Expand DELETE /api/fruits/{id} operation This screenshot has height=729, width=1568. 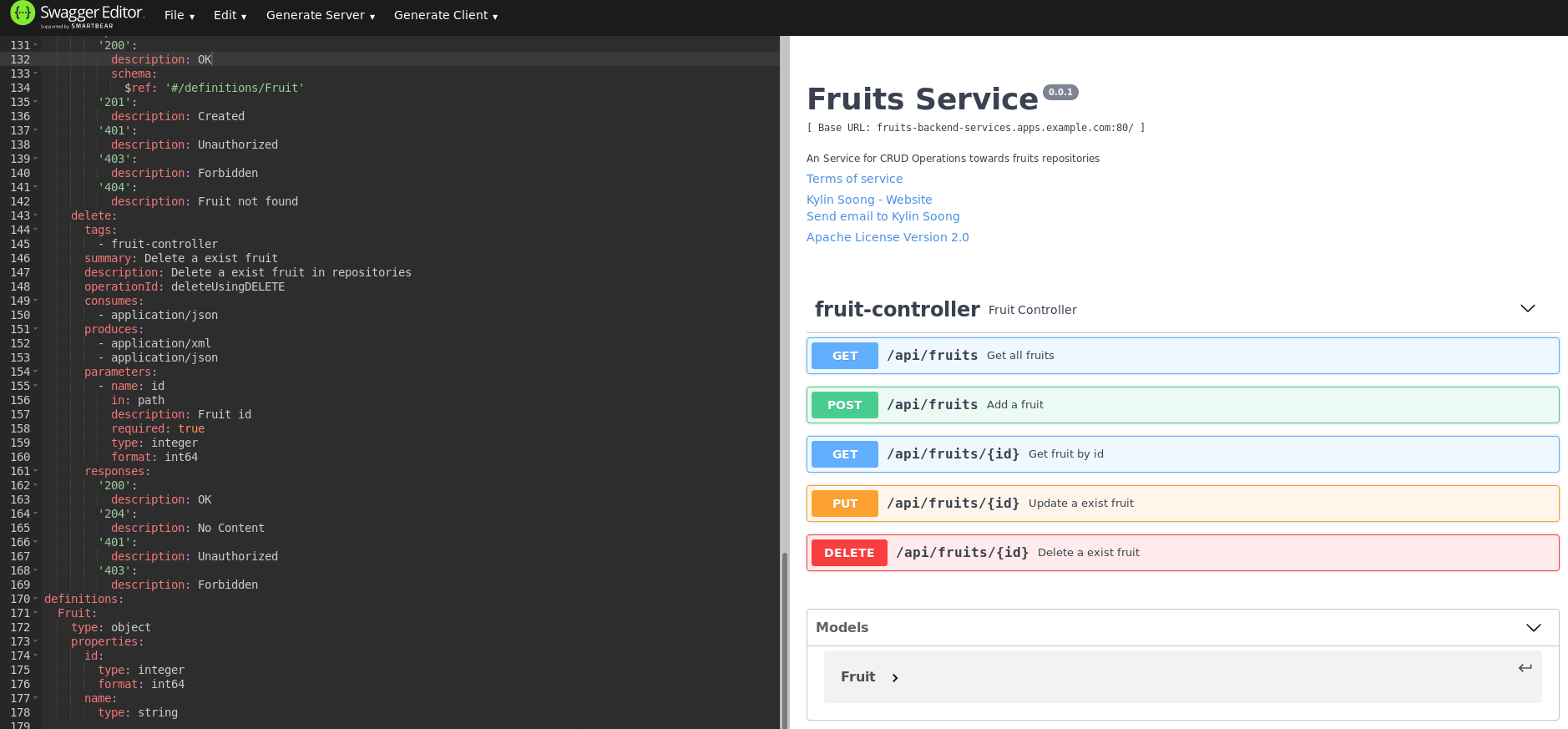coord(1182,553)
